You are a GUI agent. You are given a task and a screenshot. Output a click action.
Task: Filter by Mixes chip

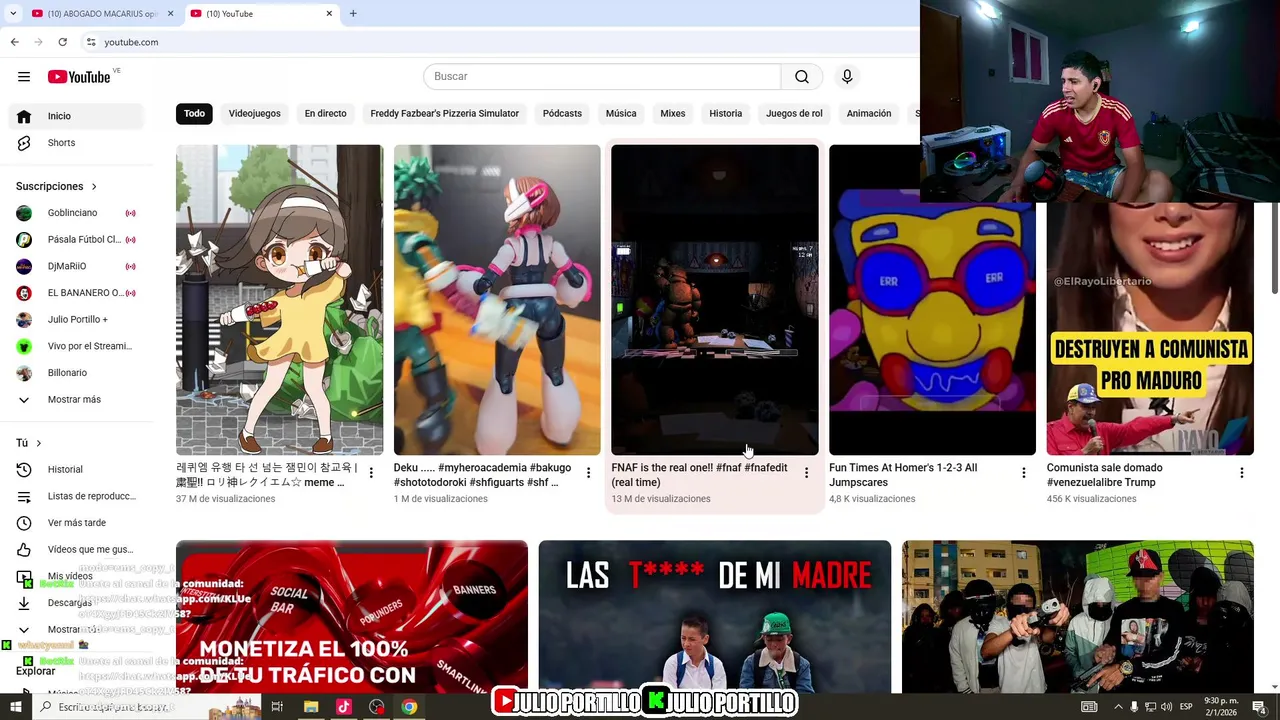pyautogui.click(x=673, y=113)
